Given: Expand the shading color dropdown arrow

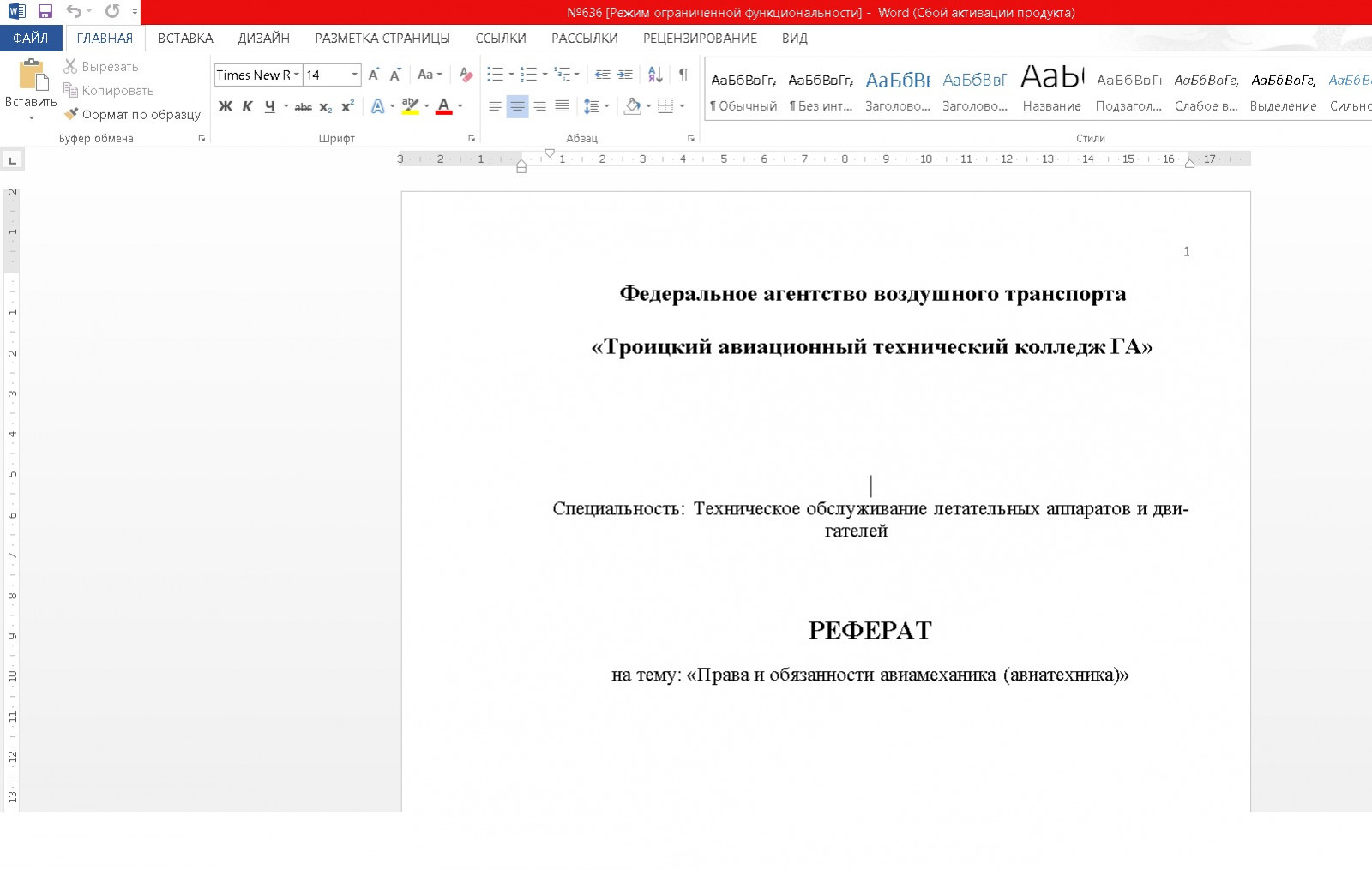Looking at the screenshot, I should click(648, 106).
